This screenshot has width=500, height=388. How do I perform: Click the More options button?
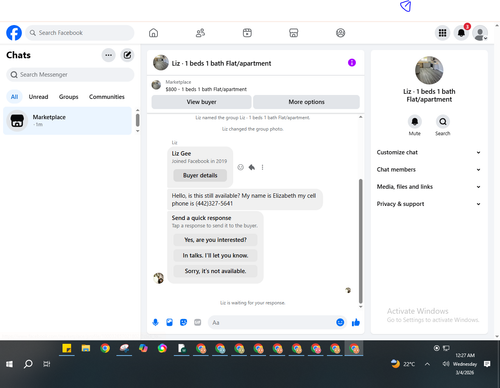(x=306, y=102)
